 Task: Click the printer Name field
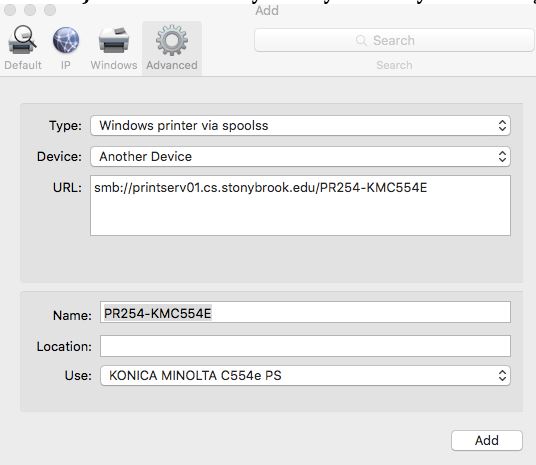(305, 312)
